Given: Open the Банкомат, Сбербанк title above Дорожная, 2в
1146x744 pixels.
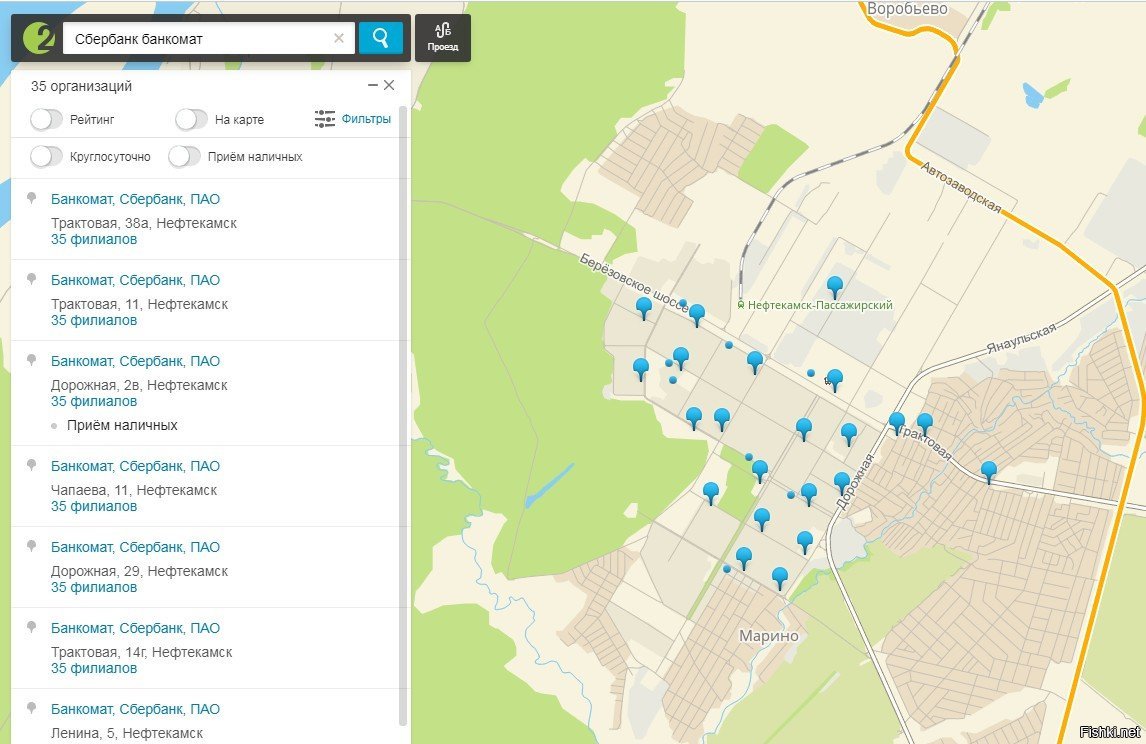Looking at the screenshot, I should tap(135, 362).
